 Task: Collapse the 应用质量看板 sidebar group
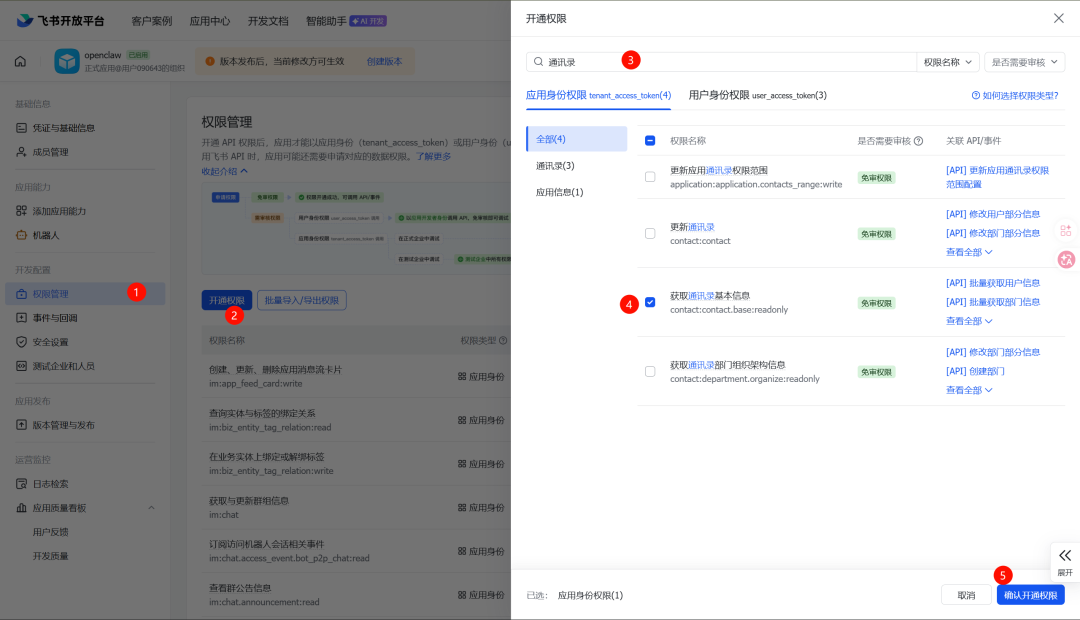coord(152,508)
